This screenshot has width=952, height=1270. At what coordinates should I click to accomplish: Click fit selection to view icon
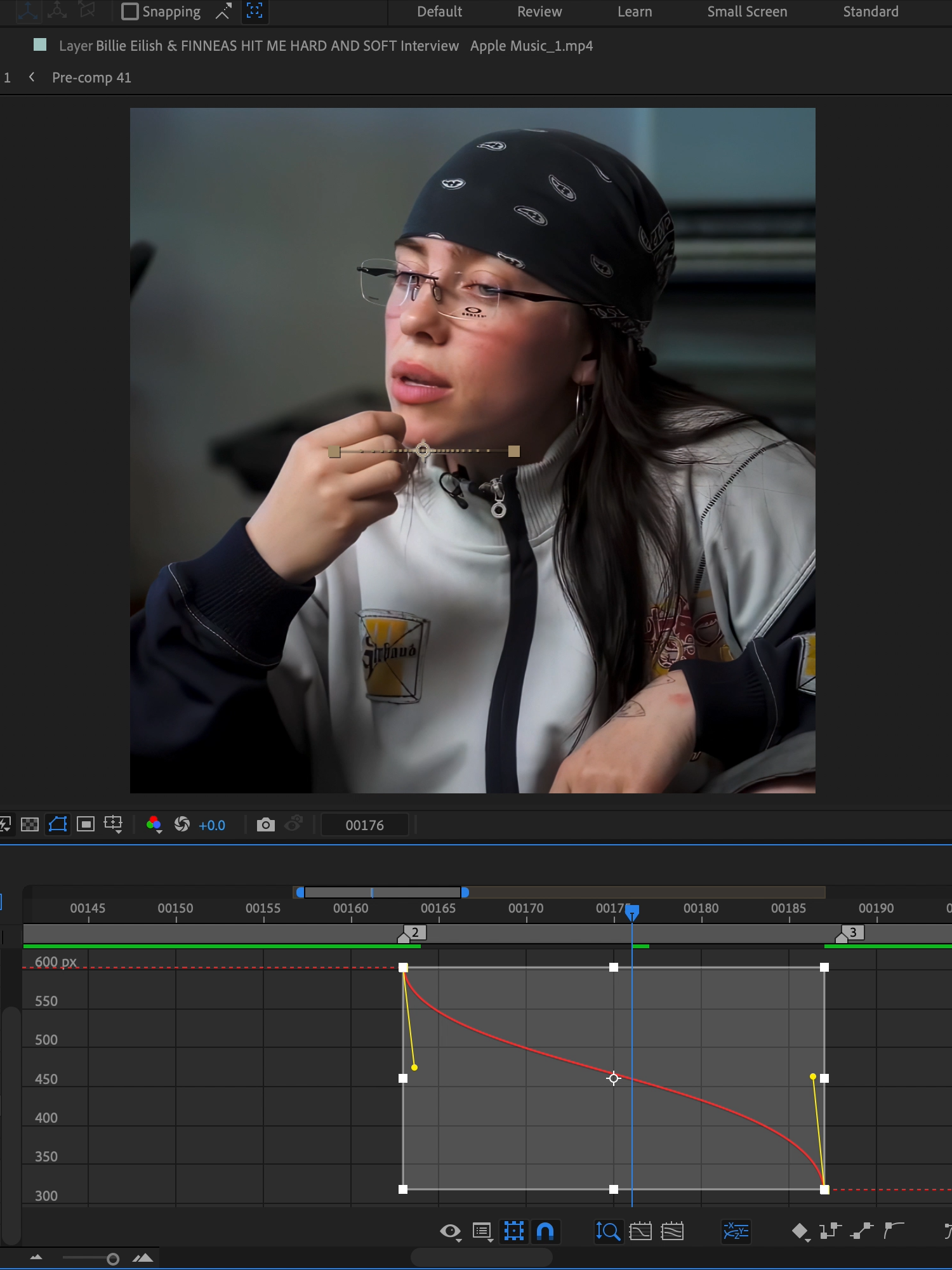pos(640,1231)
